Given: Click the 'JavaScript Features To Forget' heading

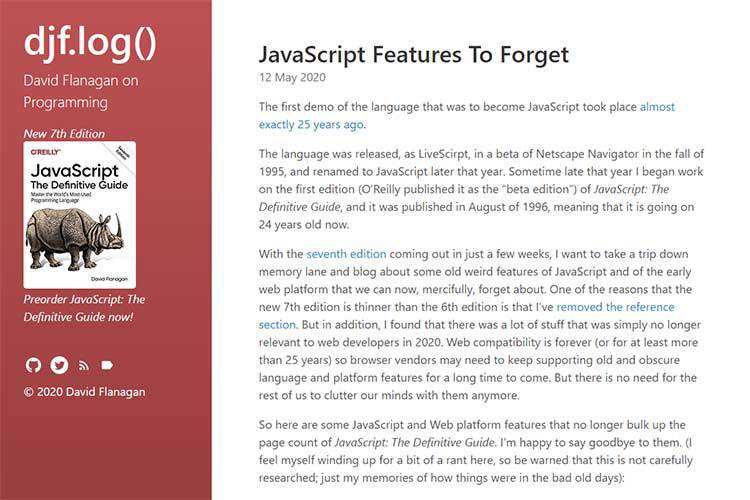Looking at the screenshot, I should (x=413, y=54).
